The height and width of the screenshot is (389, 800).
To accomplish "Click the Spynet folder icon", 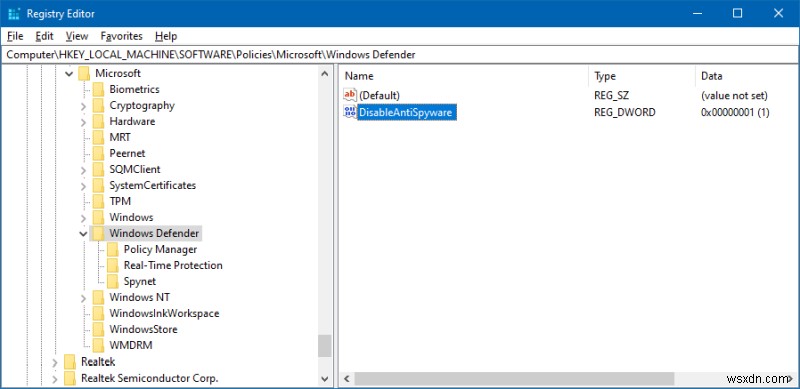I will (113, 281).
